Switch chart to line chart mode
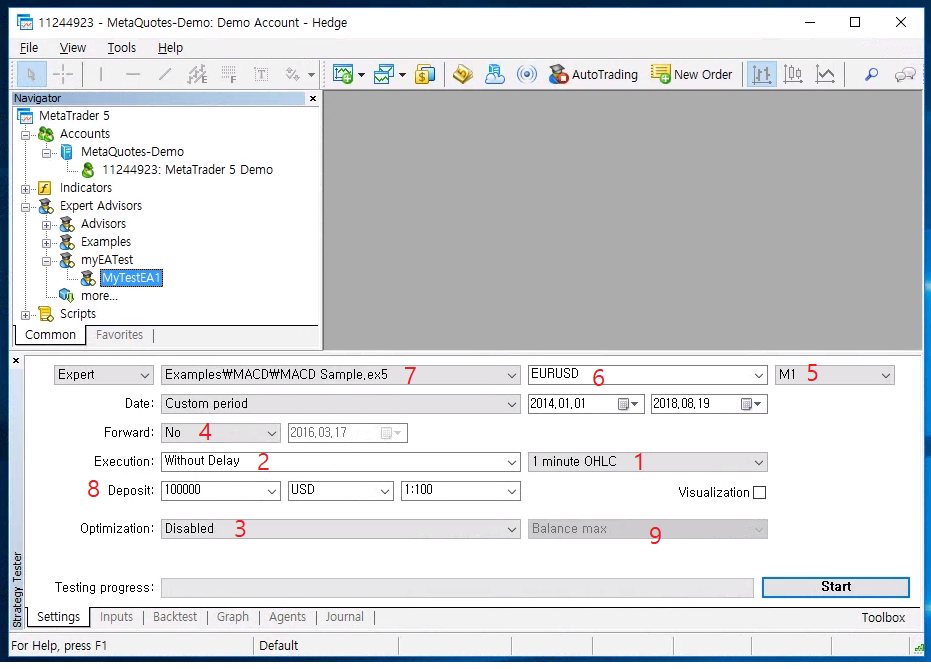 [825, 75]
